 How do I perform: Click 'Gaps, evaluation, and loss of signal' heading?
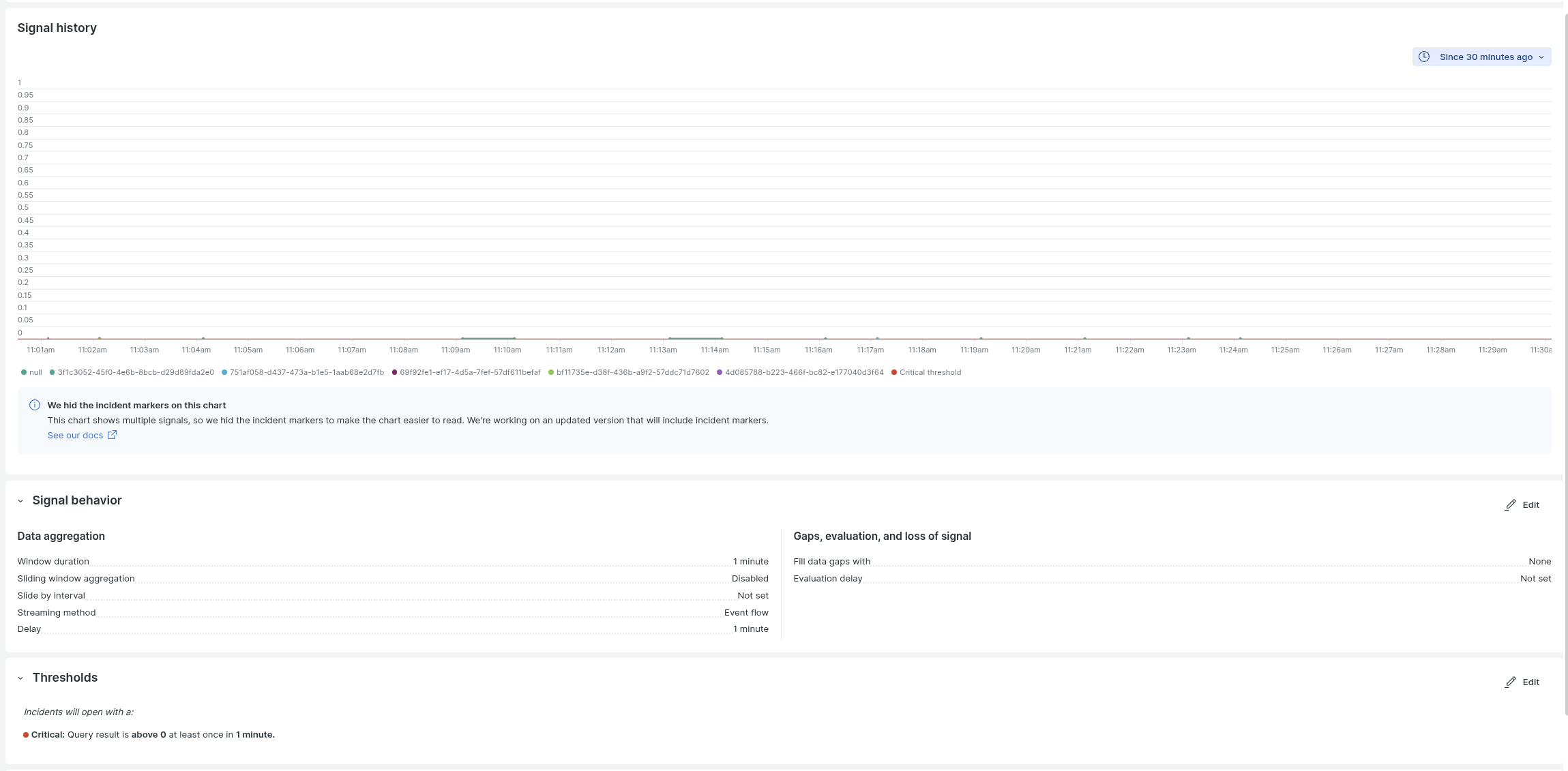coord(882,536)
